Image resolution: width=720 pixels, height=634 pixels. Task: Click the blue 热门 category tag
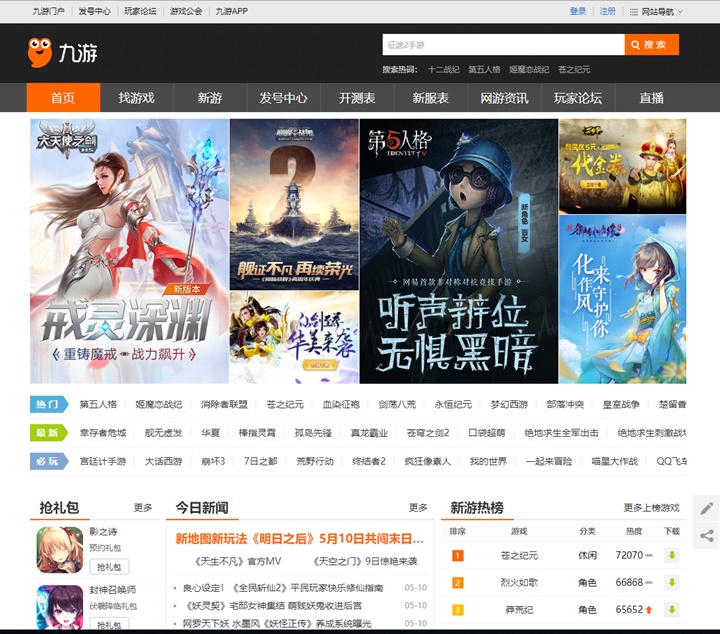coord(49,404)
